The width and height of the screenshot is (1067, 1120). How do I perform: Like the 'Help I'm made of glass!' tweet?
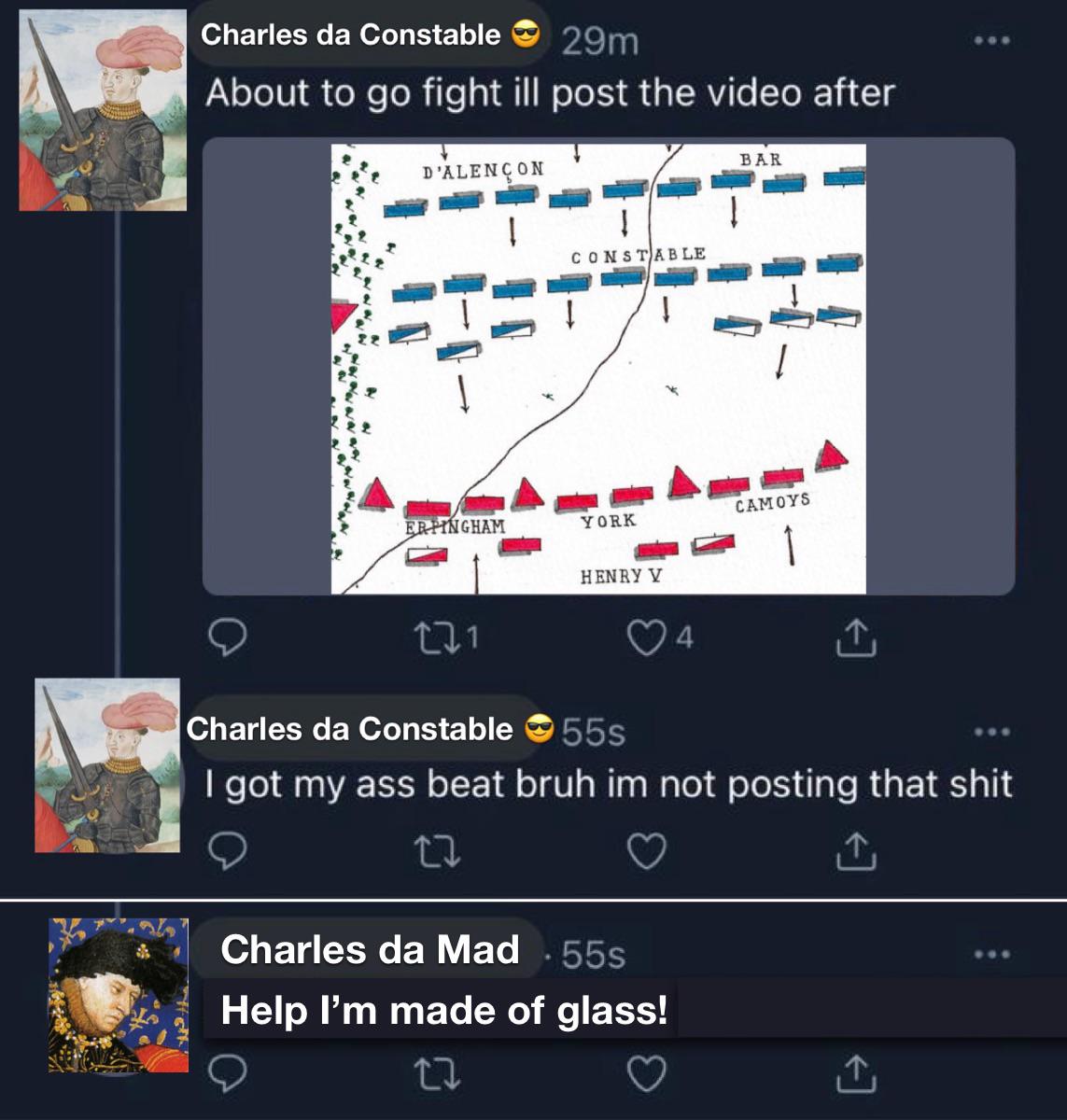point(647,1073)
